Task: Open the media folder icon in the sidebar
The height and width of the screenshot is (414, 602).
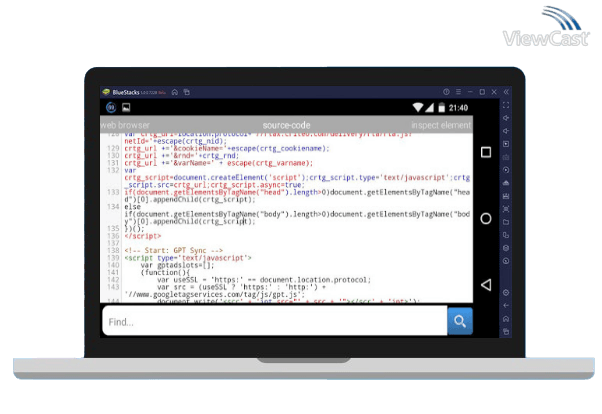Action: coord(506,222)
